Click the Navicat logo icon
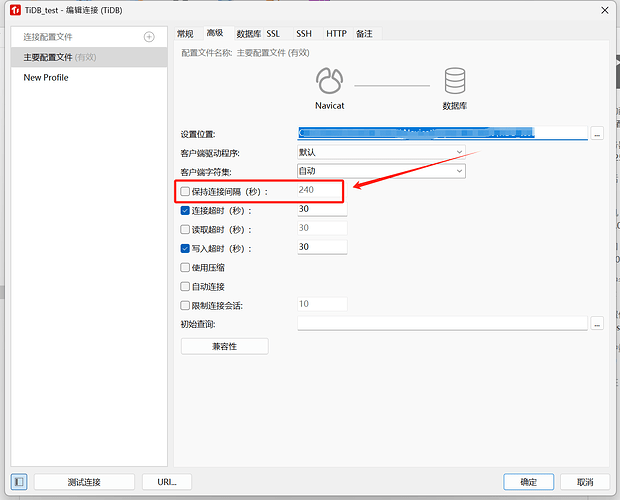Image resolution: width=620 pixels, height=500 pixels. [x=329, y=80]
